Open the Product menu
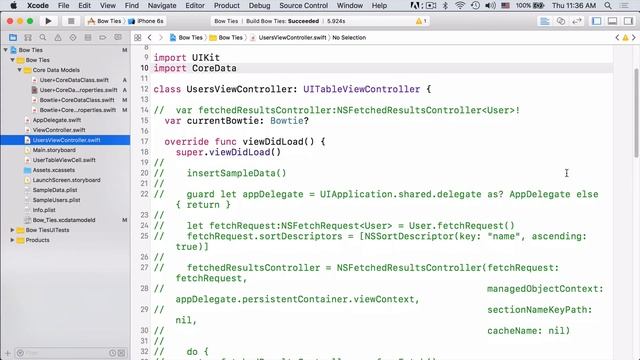 [227, 6]
